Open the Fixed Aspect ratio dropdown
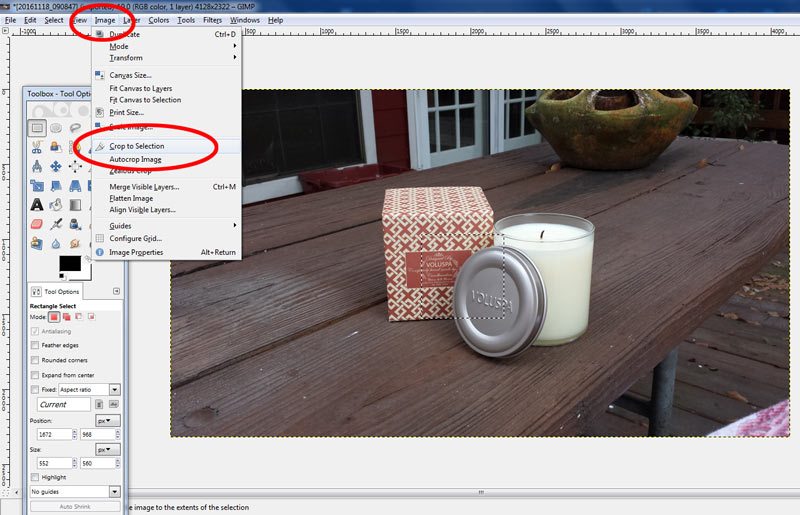The width and height of the screenshot is (800, 515). [89, 389]
